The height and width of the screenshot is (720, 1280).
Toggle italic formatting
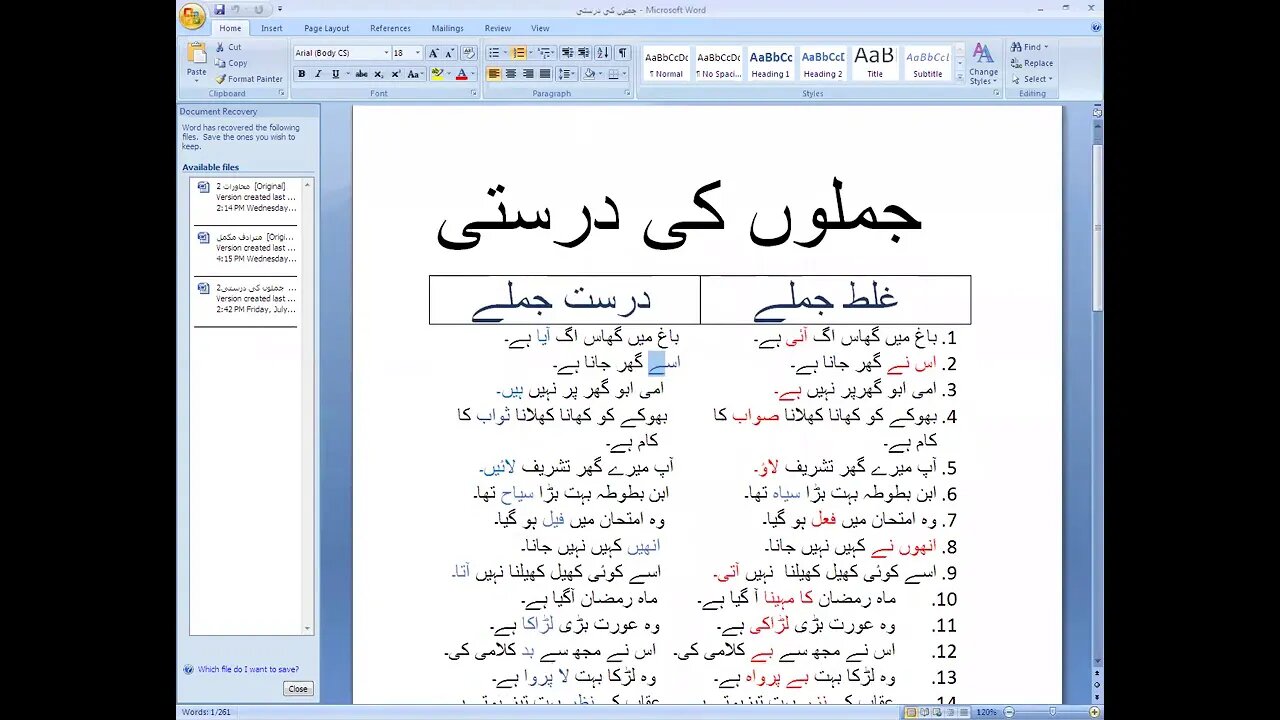[x=318, y=74]
